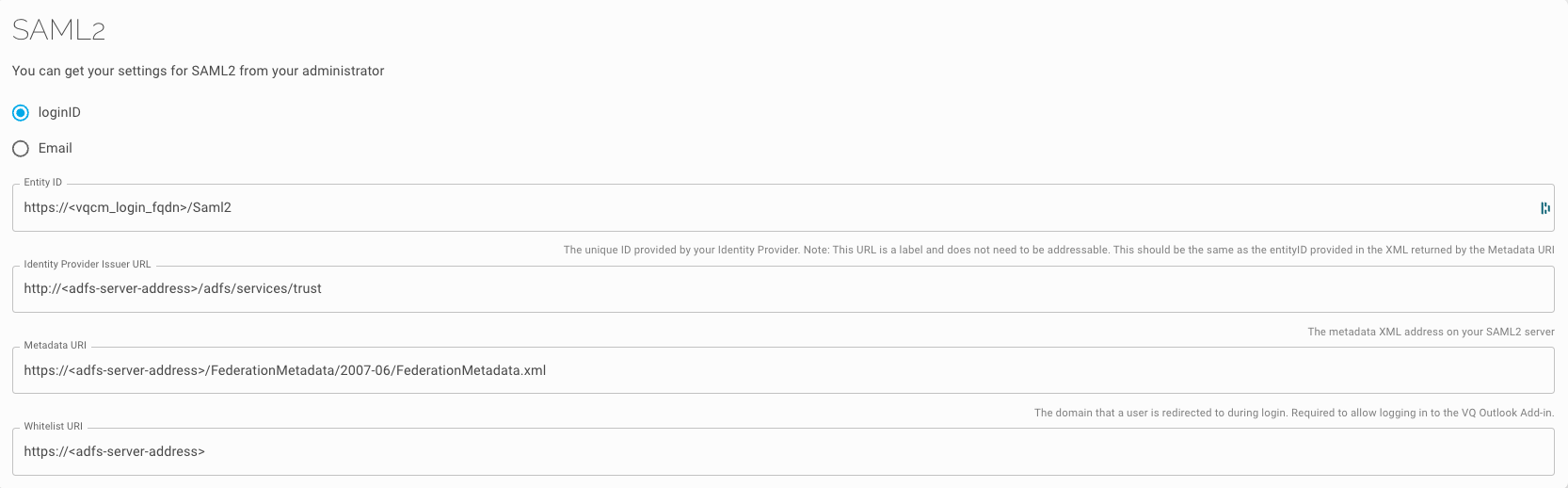Click the autofill icon in Entity ID field
The width and height of the screenshot is (1568, 488).
click(x=1544, y=208)
